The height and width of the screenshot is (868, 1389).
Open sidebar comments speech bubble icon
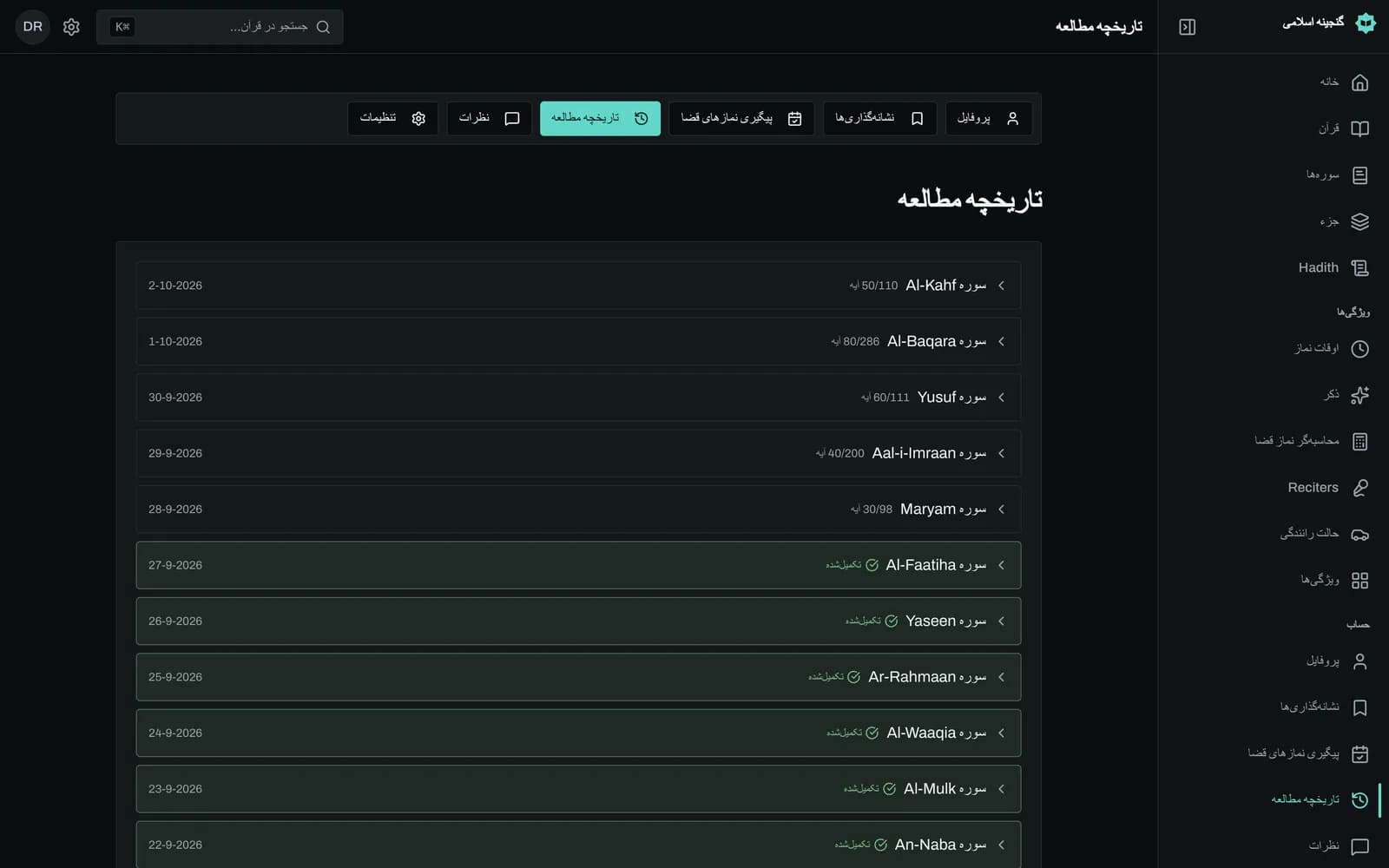1359,846
